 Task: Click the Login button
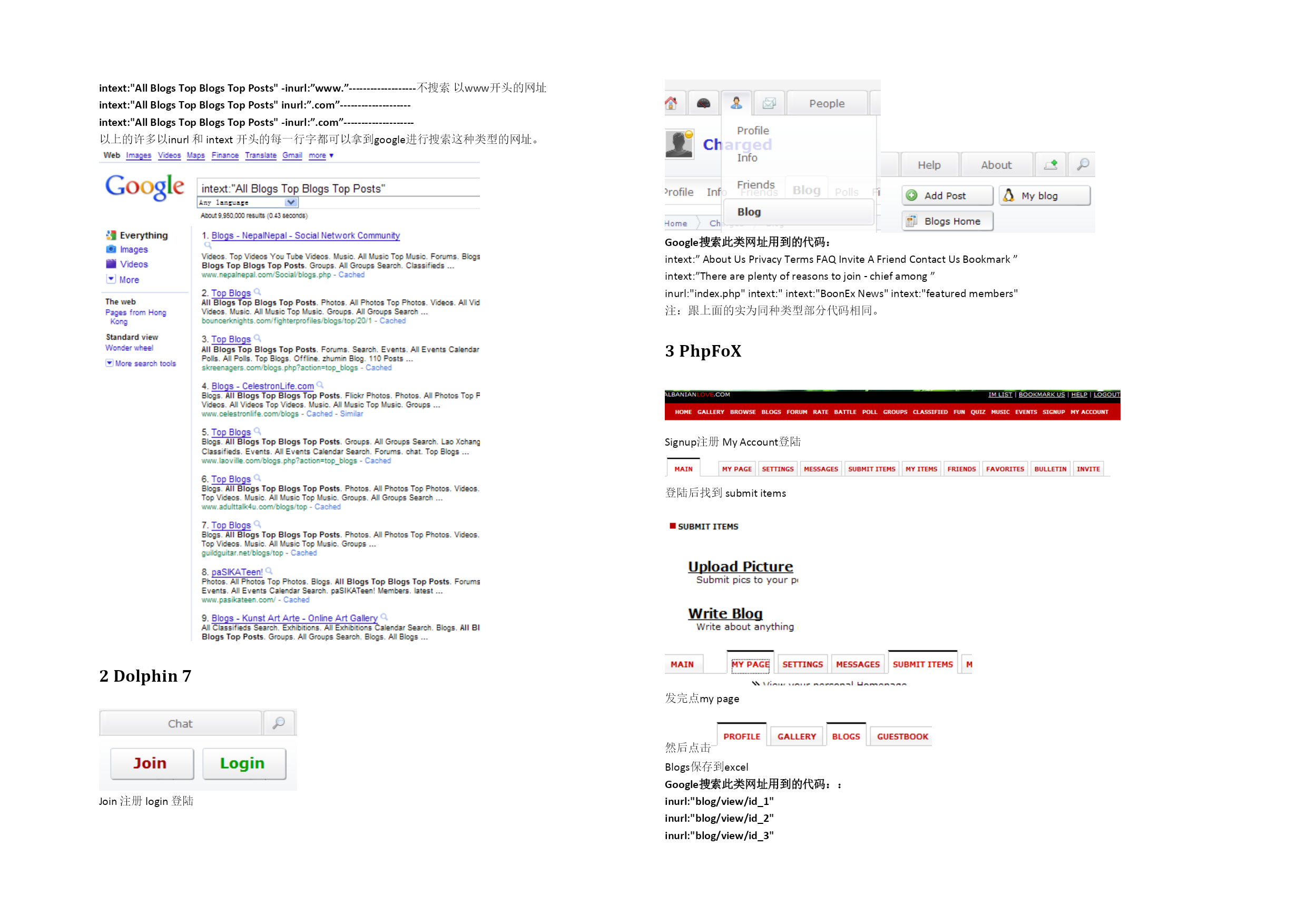tap(244, 763)
